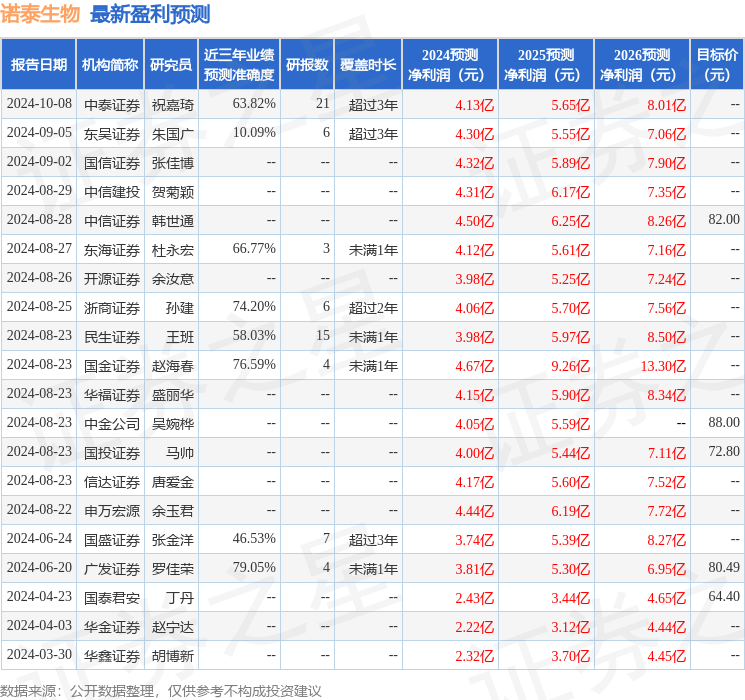This screenshot has width=745, height=700.
Task: Click the 报告日期 column header
Action: click(x=38, y=65)
